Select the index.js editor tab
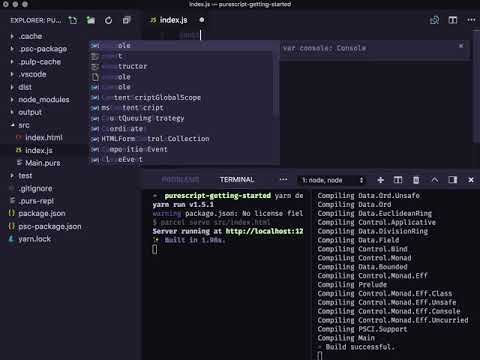Image resolution: width=480 pixels, height=360 pixels. tap(173, 20)
